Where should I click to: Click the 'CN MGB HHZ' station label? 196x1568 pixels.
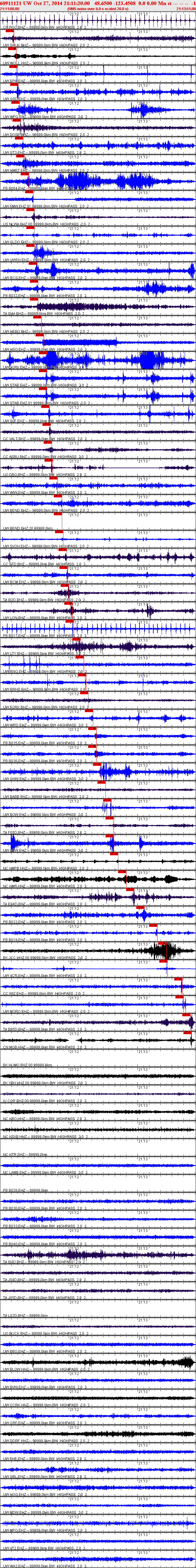pyautogui.click(x=15, y=1048)
